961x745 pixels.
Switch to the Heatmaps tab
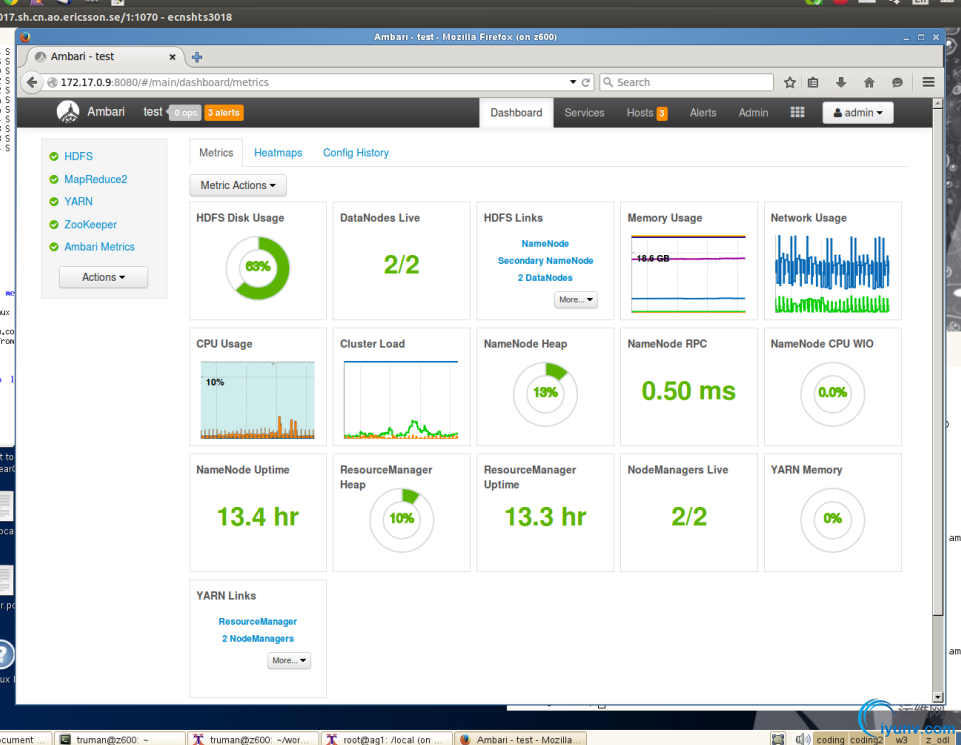[278, 153]
